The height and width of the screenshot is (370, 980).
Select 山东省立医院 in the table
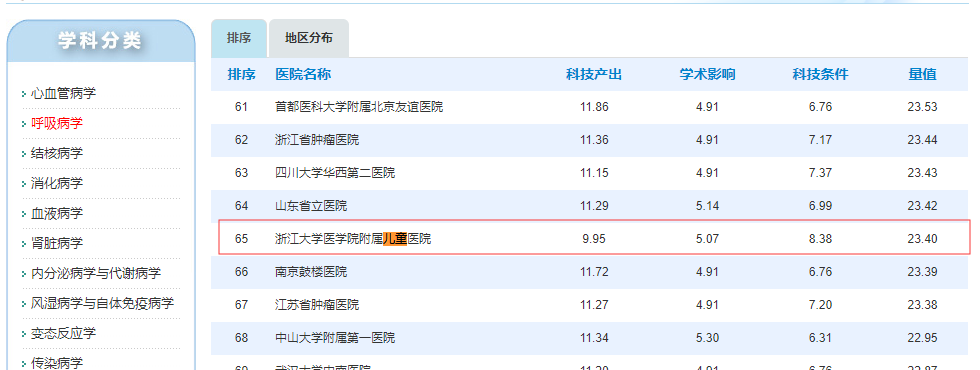(x=311, y=206)
